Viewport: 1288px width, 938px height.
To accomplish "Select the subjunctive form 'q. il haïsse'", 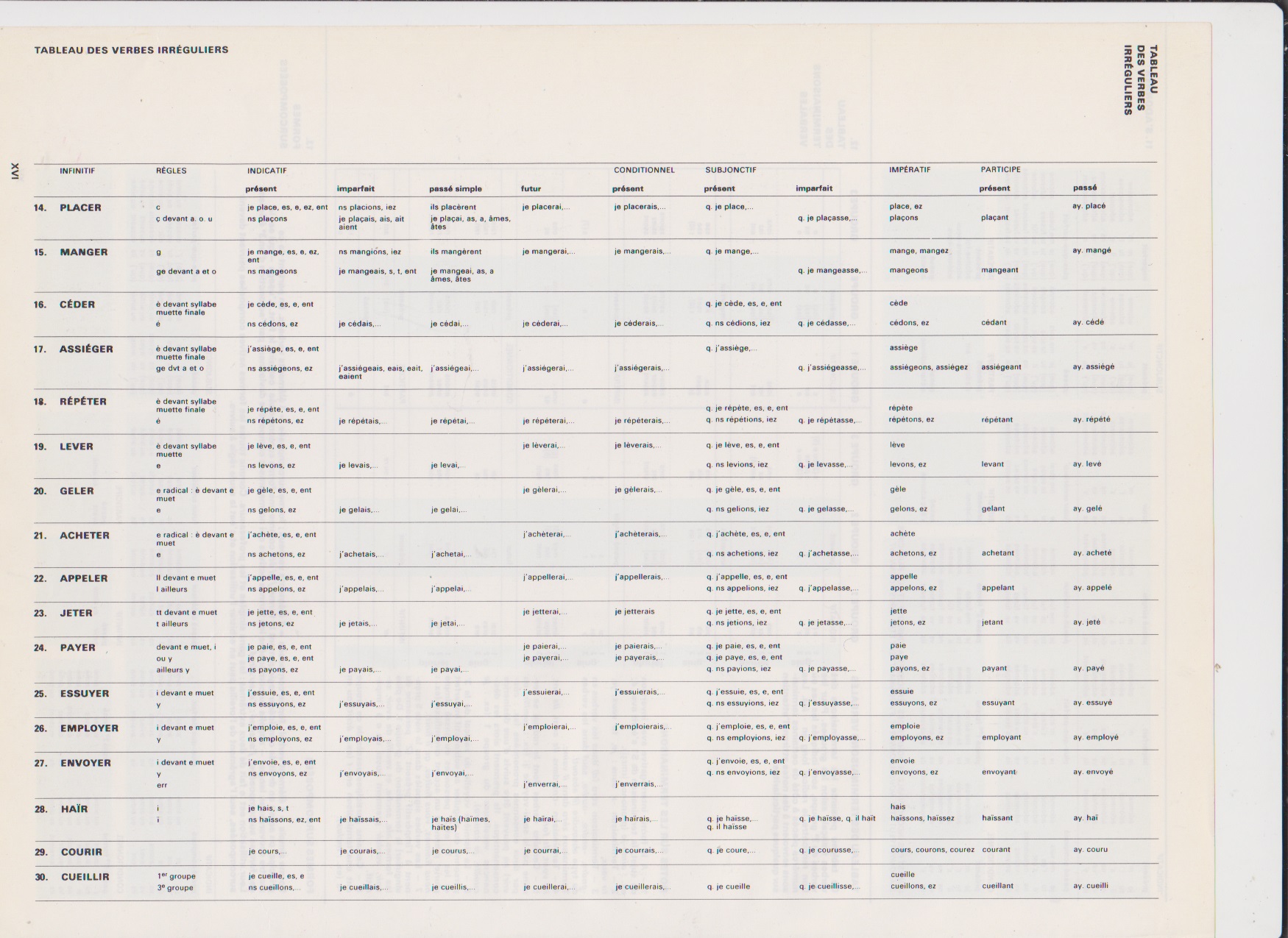I will click(x=727, y=827).
